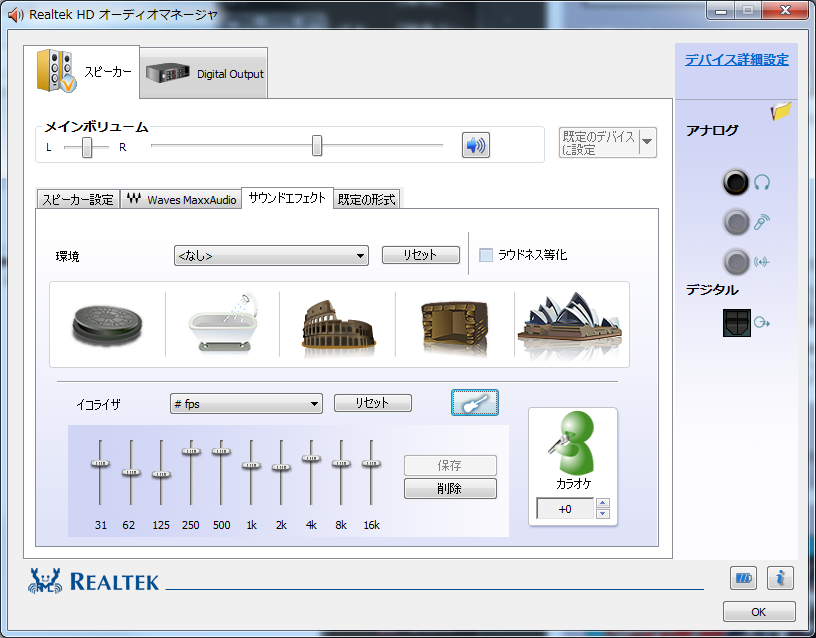Click the black headphone analog jack
This screenshot has height=638, width=816.
point(736,183)
